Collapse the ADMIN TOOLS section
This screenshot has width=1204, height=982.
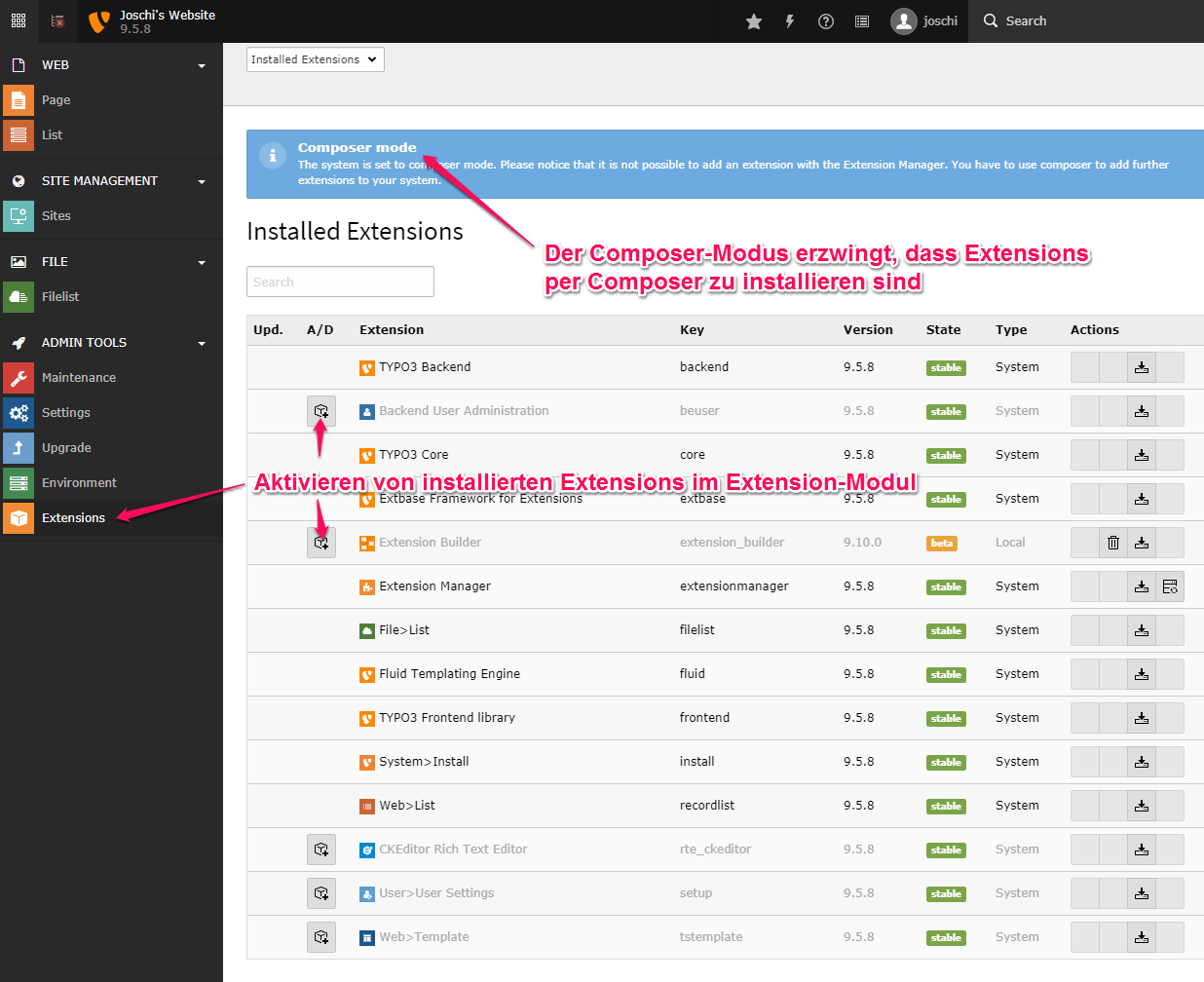tap(202, 342)
